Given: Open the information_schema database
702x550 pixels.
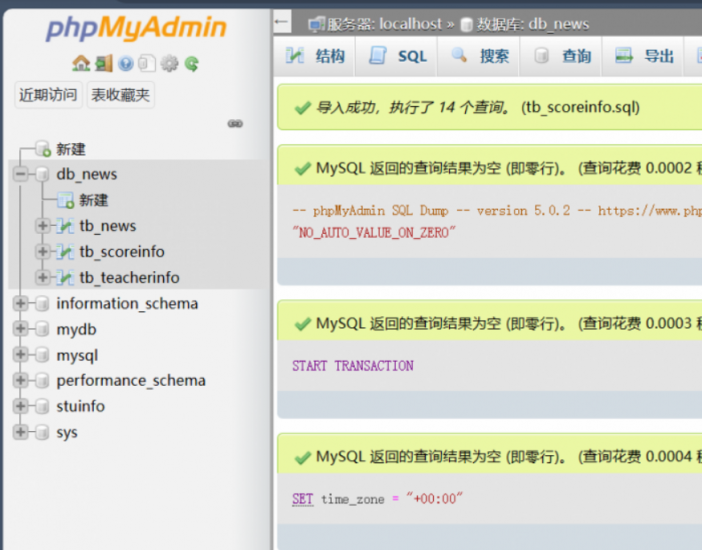Looking at the screenshot, I should click(x=127, y=304).
